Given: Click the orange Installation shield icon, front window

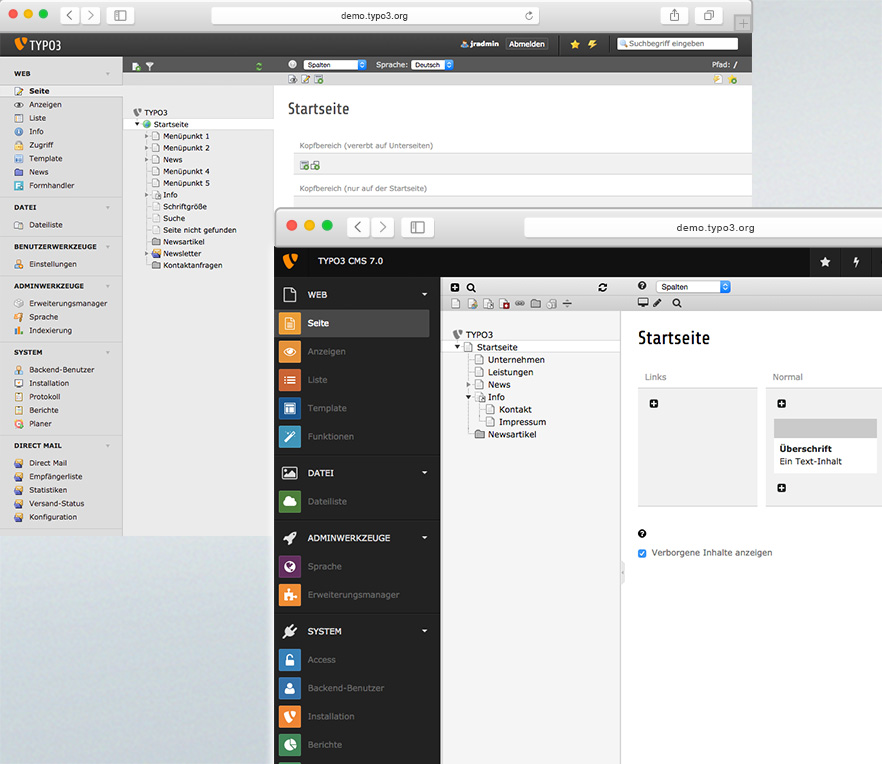Looking at the screenshot, I should tap(290, 716).
